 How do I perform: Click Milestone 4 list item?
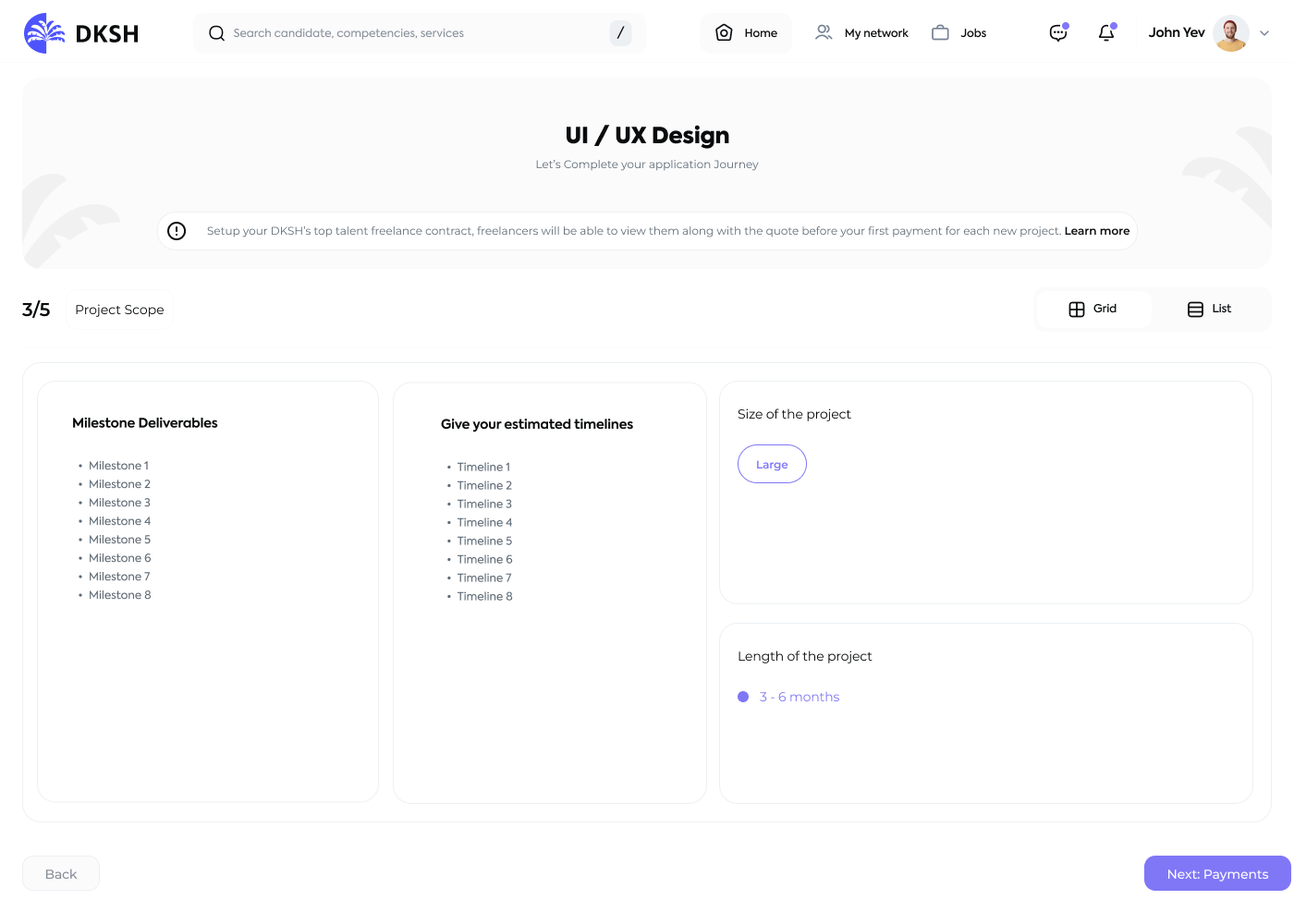coord(119,521)
